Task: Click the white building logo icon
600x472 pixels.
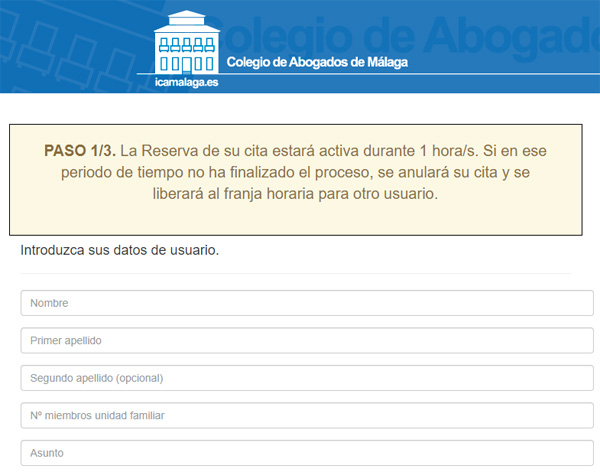Action: click(x=187, y=42)
